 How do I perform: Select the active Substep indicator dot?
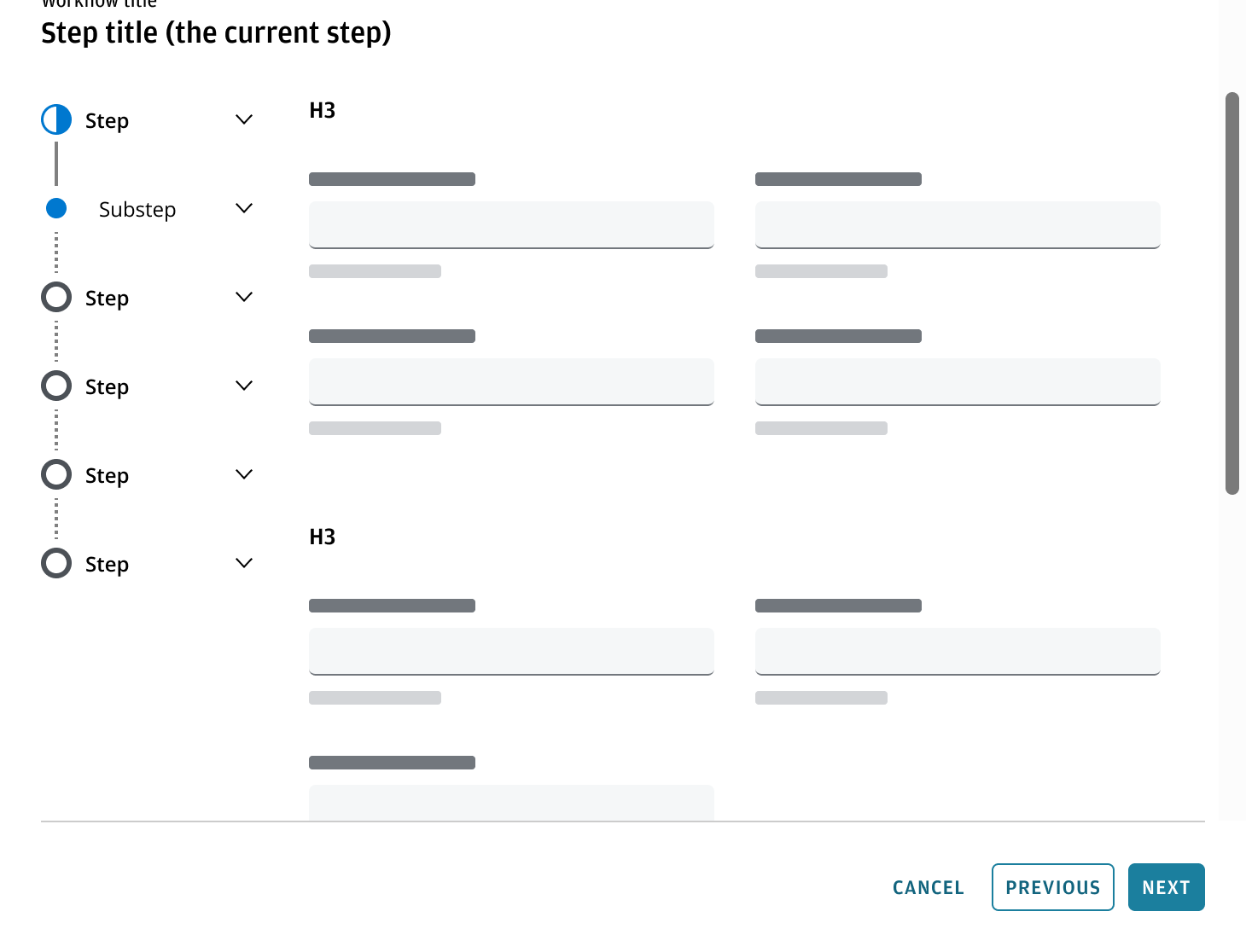[56, 208]
